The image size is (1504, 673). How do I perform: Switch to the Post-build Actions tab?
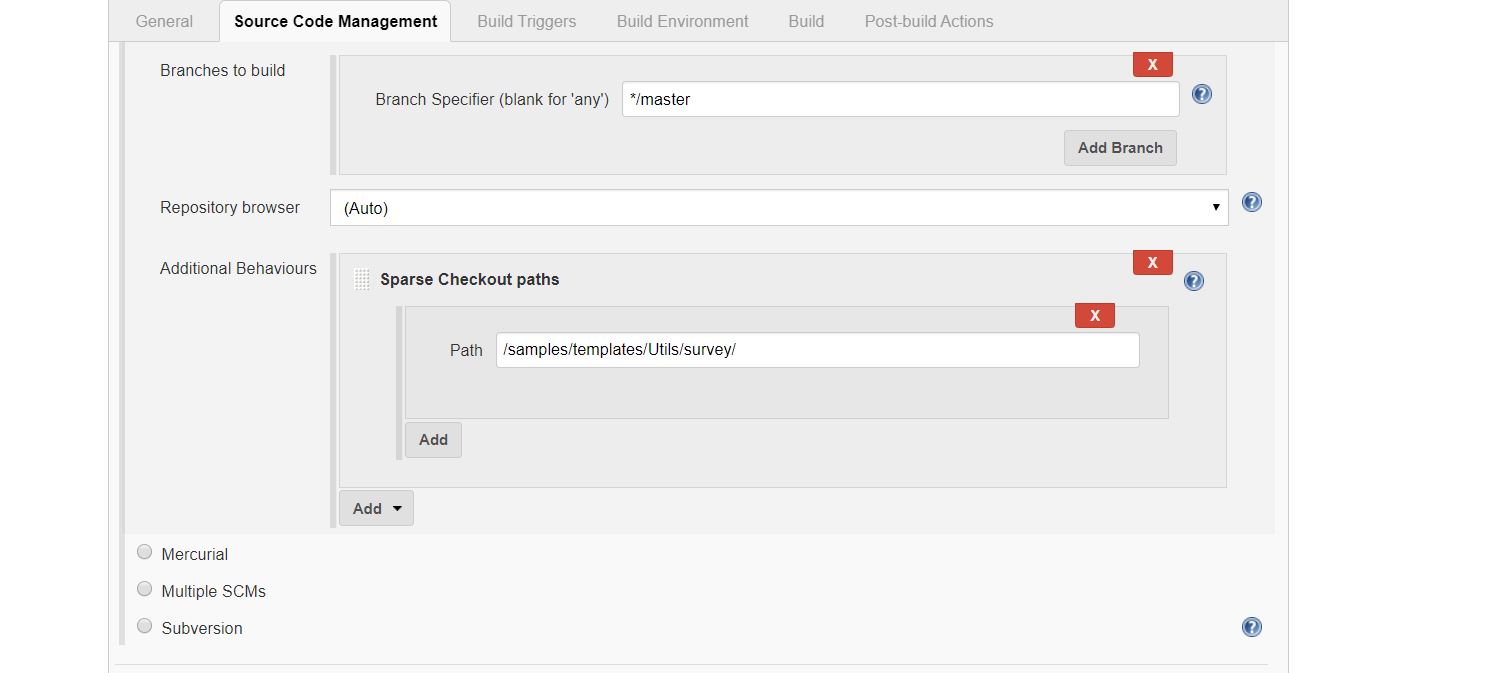coord(929,21)
